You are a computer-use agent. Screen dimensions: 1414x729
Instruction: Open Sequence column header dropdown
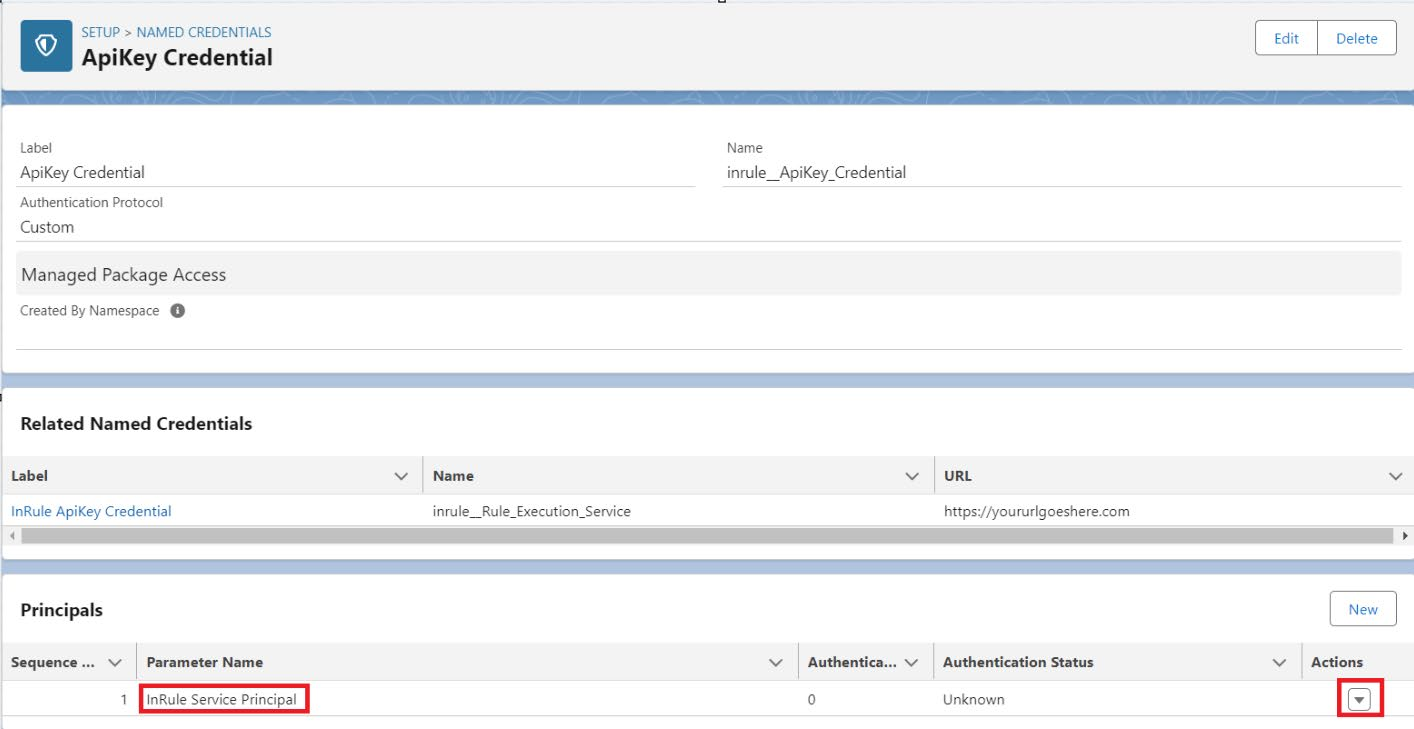tap(115, 662)
